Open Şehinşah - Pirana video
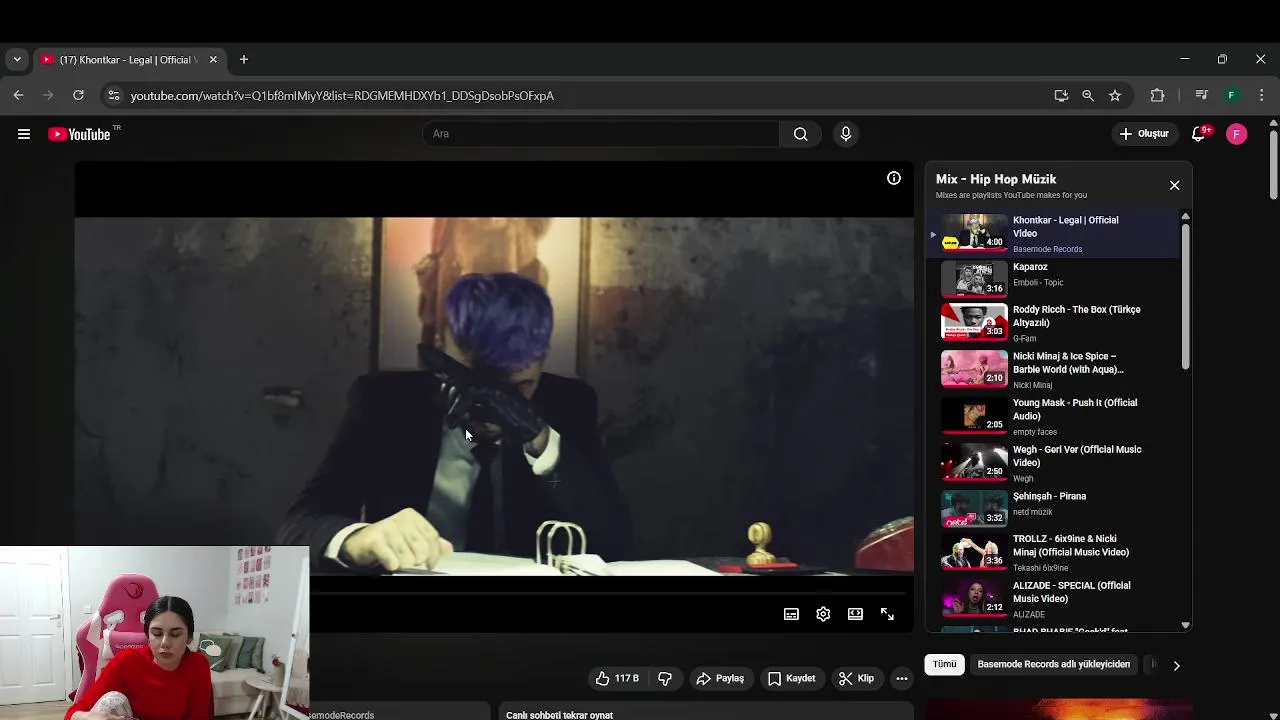Screen dimensions: 1280x720 pos(1053,508)
